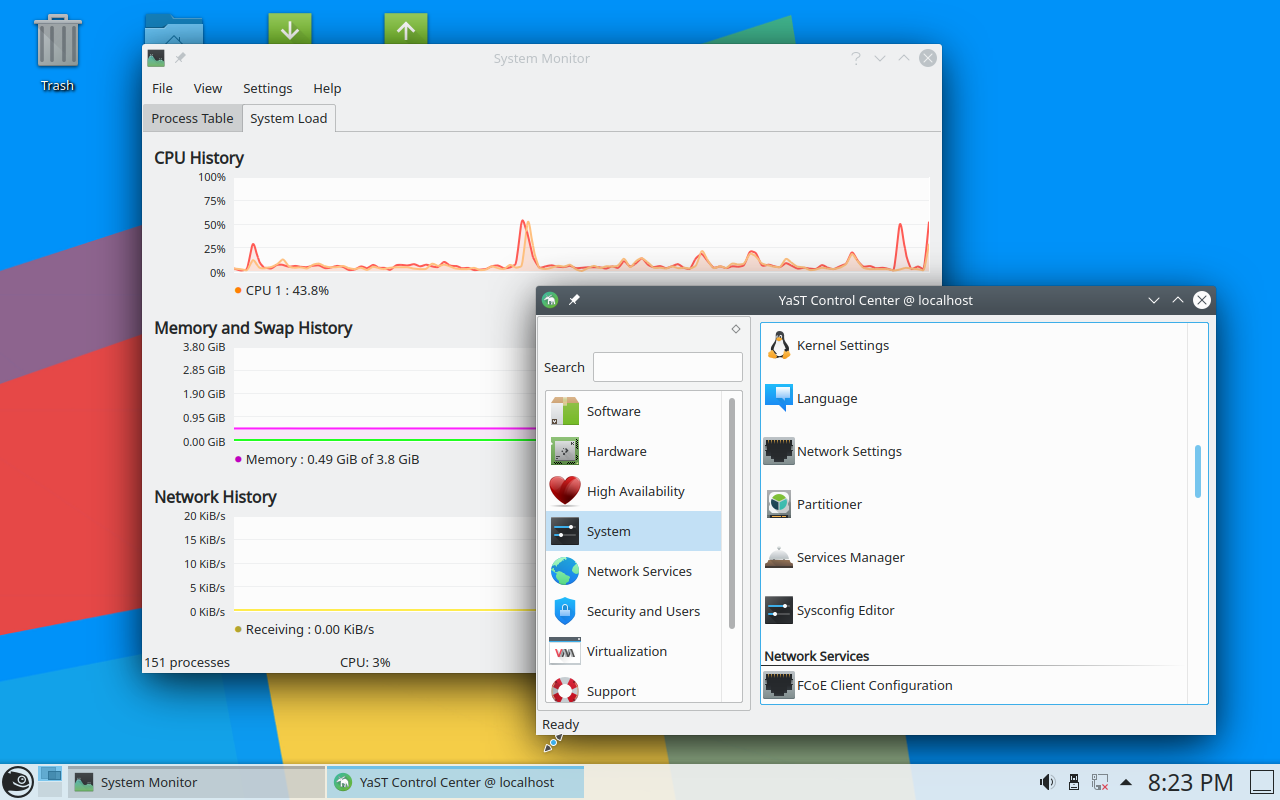1280x800 pixels.
Task: Launch the Language module icon
Action: click(x=778, y=398)
